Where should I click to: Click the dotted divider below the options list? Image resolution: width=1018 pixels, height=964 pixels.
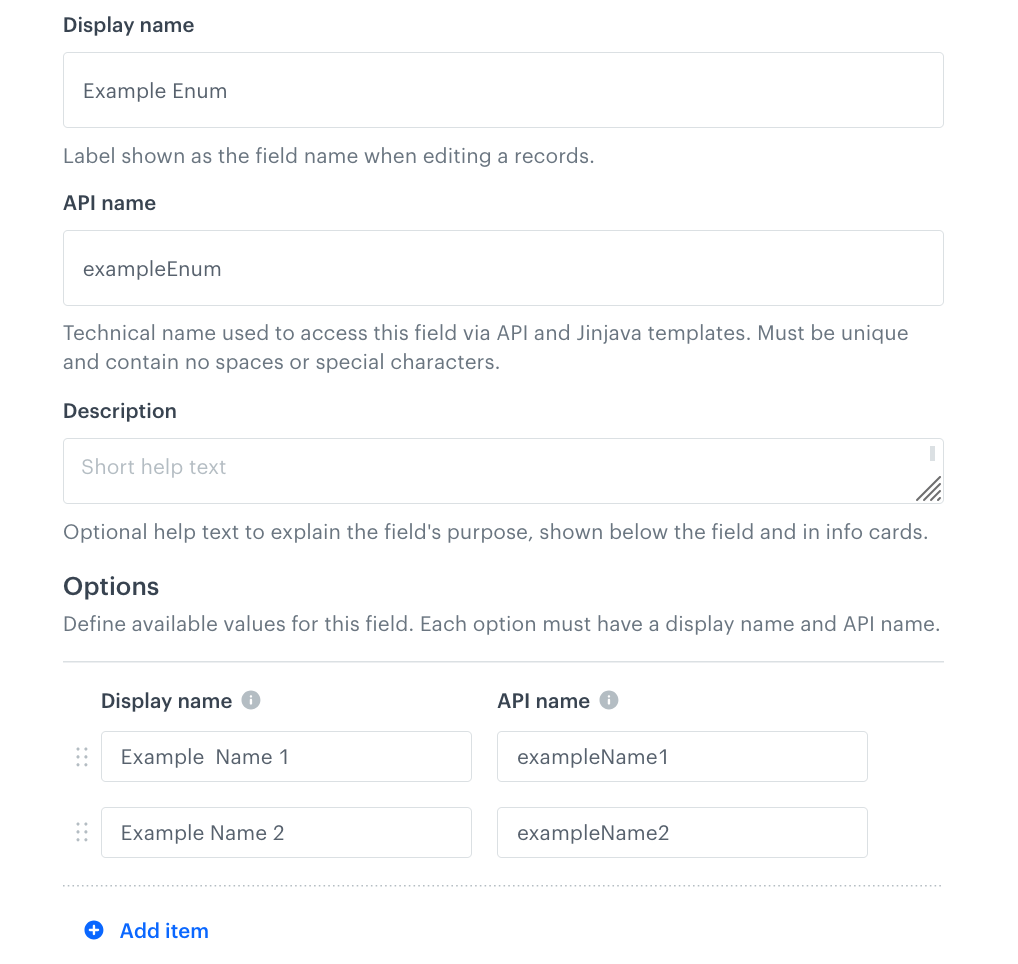503,885
